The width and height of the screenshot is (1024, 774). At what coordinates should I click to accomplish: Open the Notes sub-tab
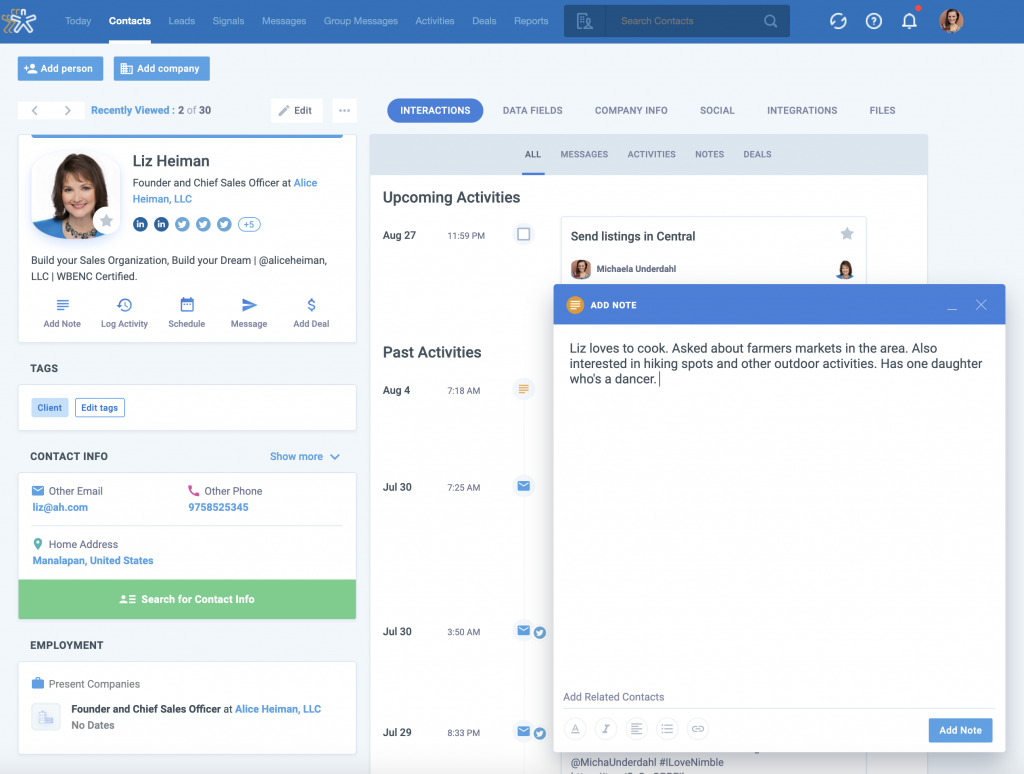pos(709,154)
